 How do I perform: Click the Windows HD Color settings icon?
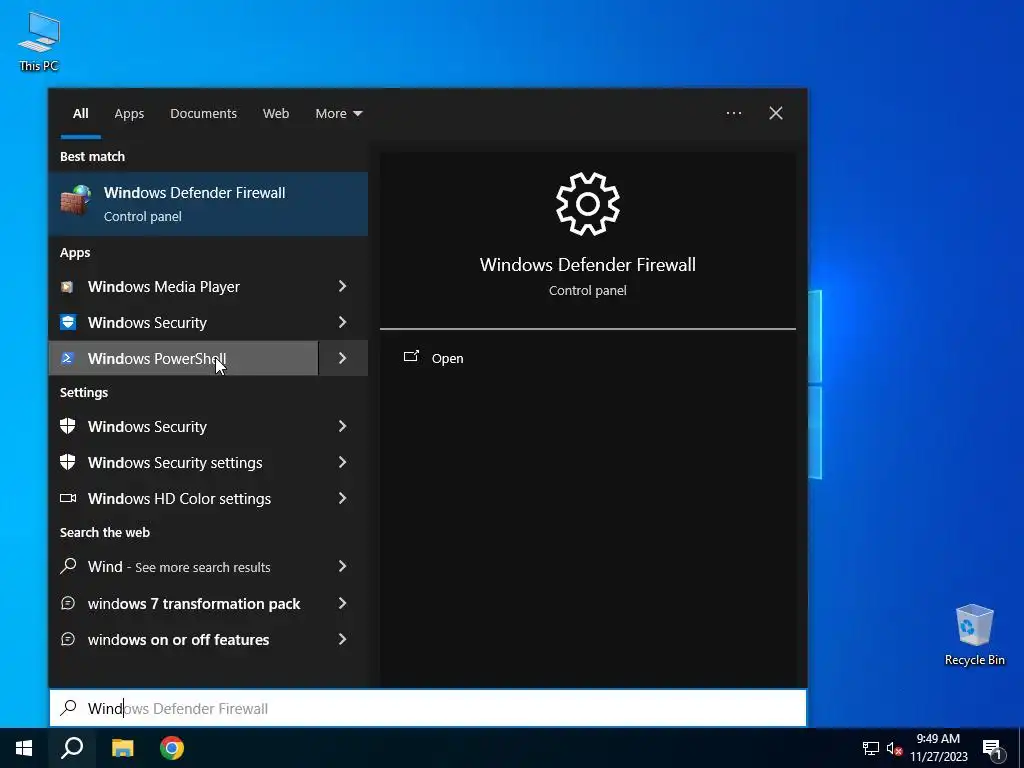coord(67,498)
